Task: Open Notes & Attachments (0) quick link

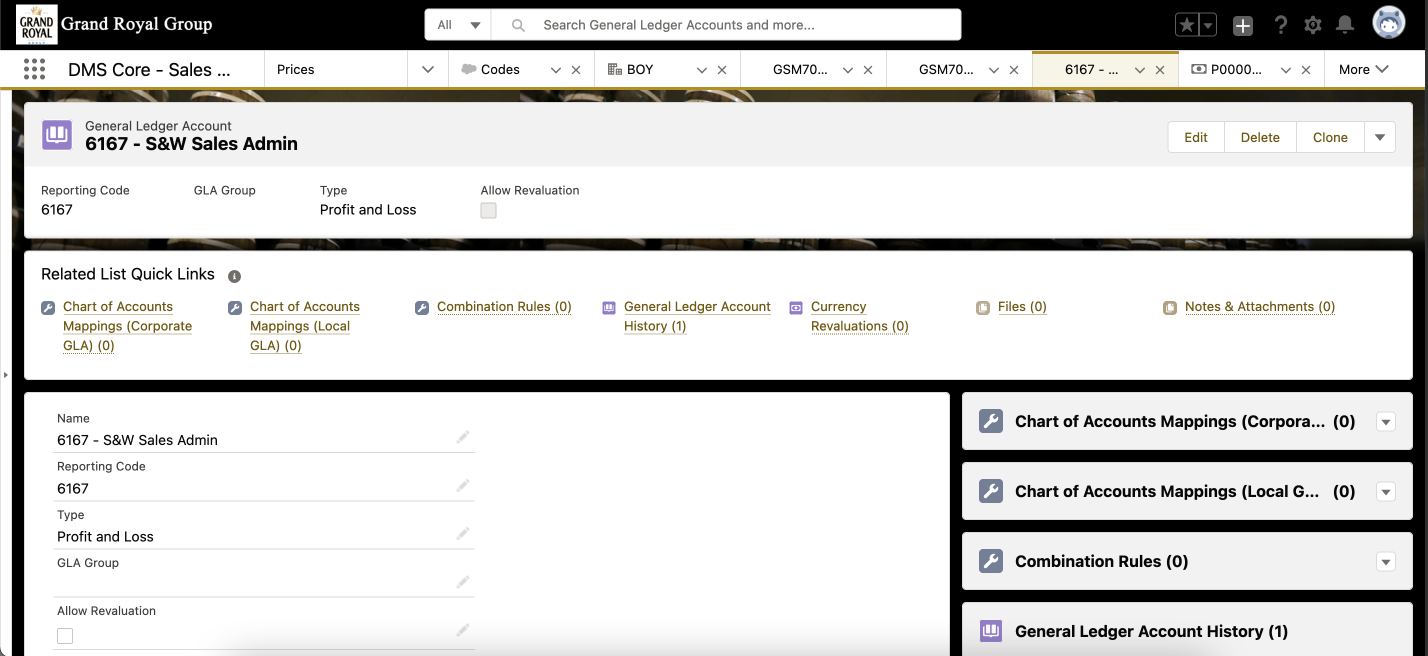Action: [x=1260, y=307]
